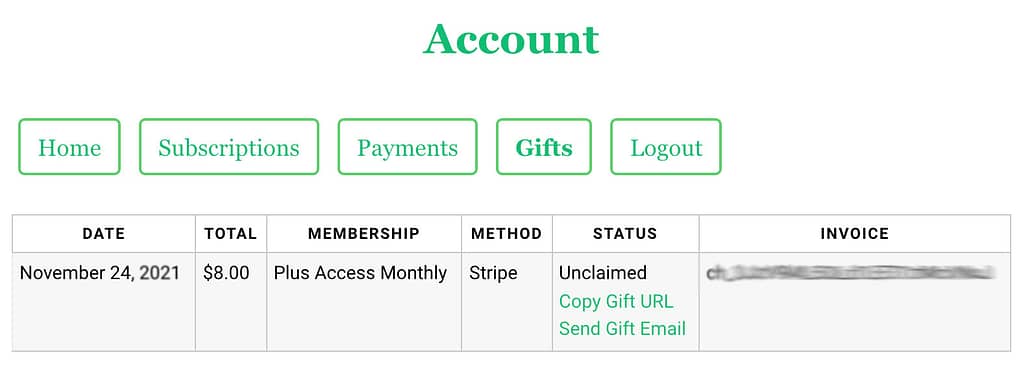Click the Send Gift Email link
The image size is (1023, 370).
click(622, 328)
